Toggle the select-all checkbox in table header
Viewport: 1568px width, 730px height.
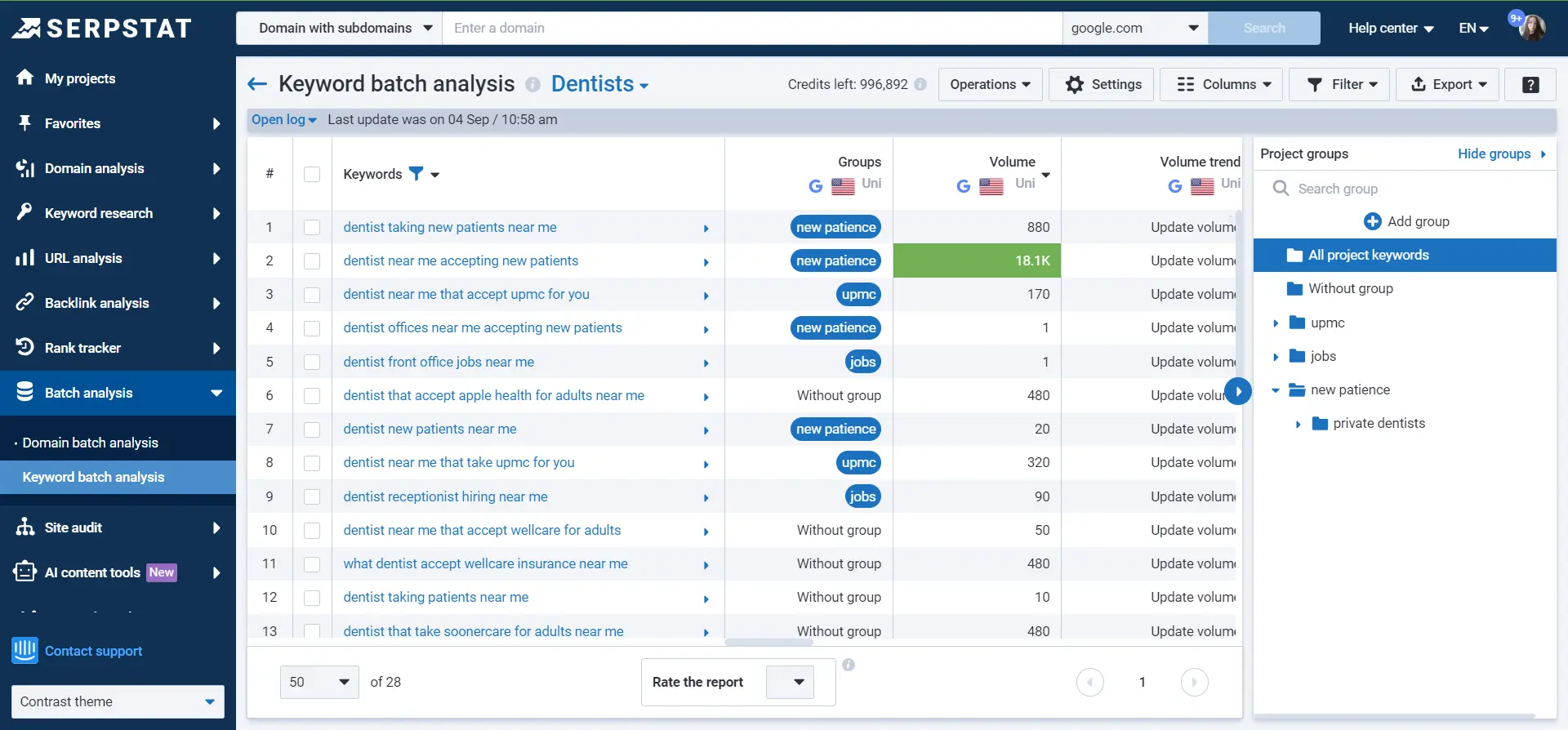click(x=312, y=174)
